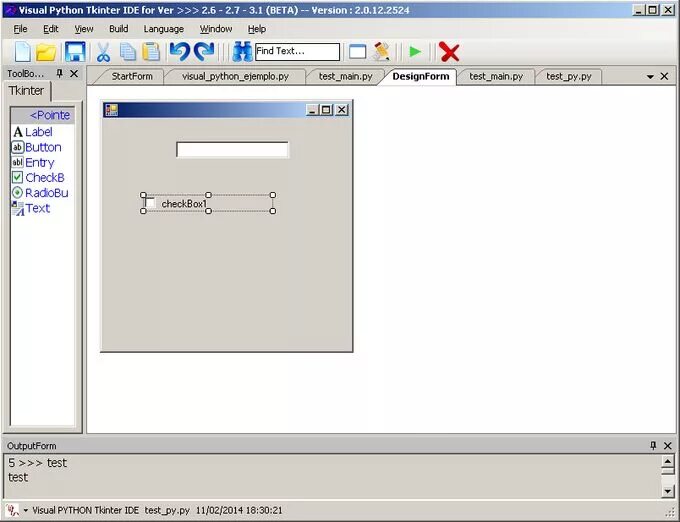
Task: Redo the last undone action
Action: pyautogui.click(x=204, y=52)
